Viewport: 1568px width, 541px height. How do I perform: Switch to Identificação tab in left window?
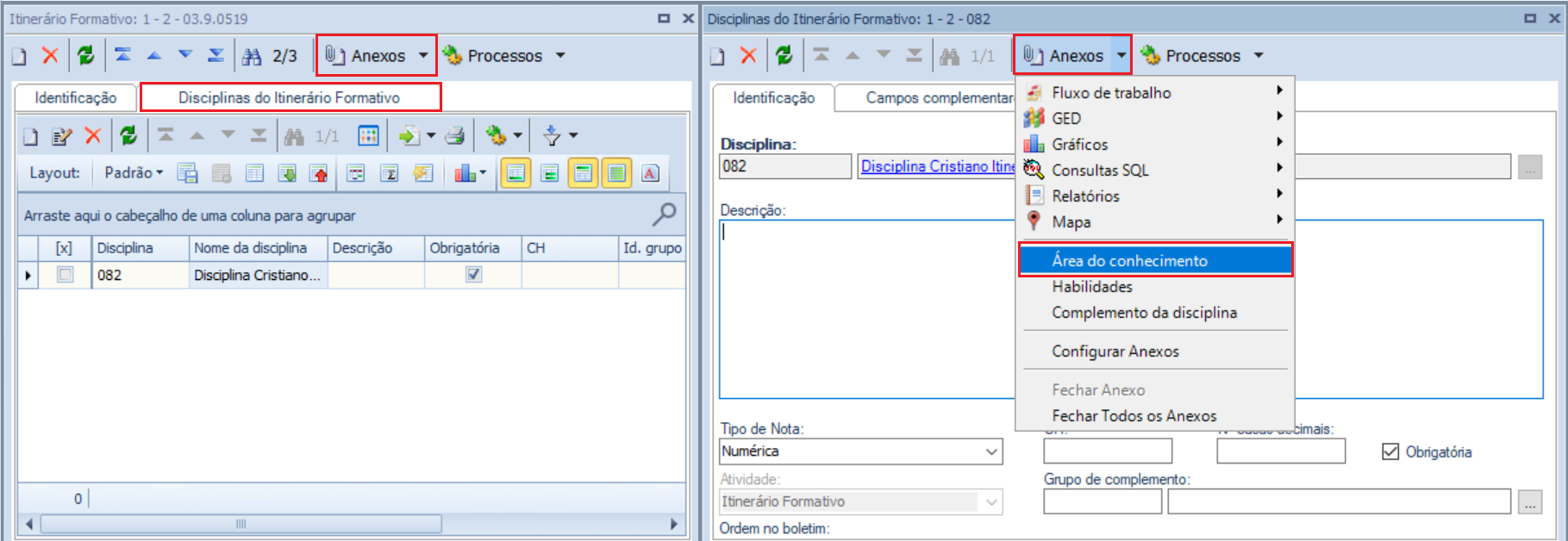point(75,97)
